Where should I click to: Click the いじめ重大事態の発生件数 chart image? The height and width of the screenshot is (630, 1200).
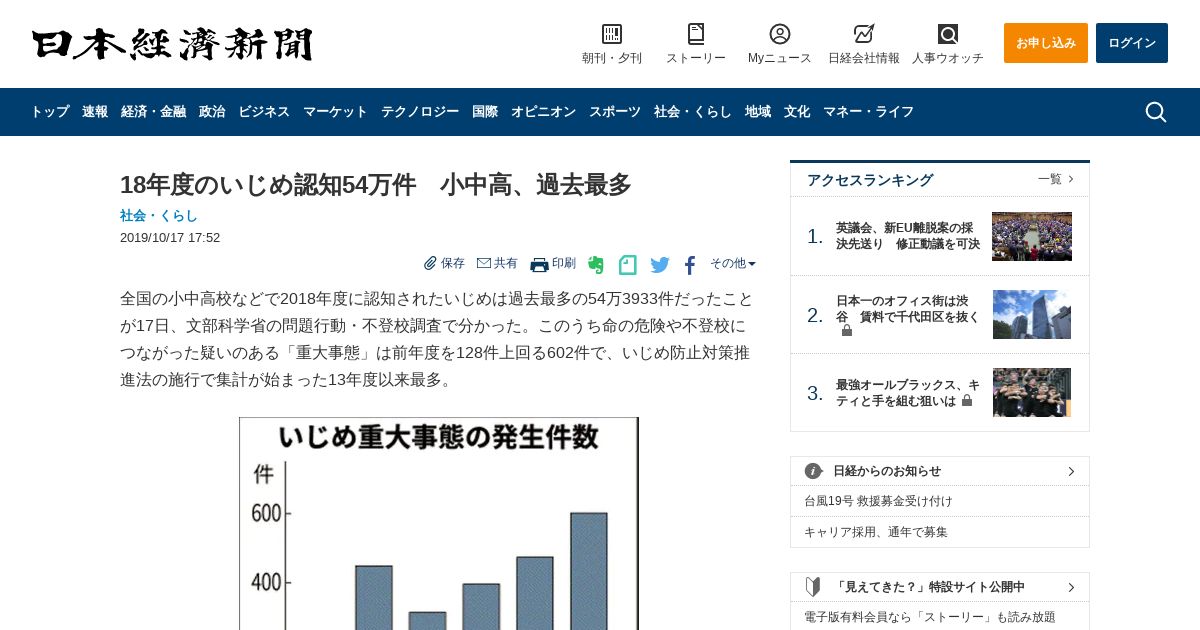(439, 523)
